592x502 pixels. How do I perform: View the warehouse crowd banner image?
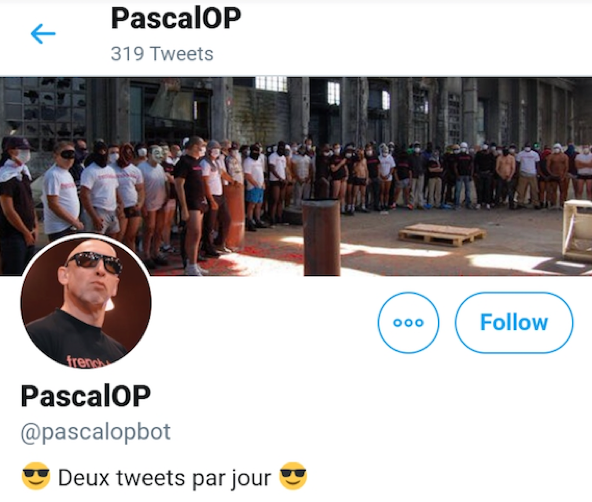296,176
